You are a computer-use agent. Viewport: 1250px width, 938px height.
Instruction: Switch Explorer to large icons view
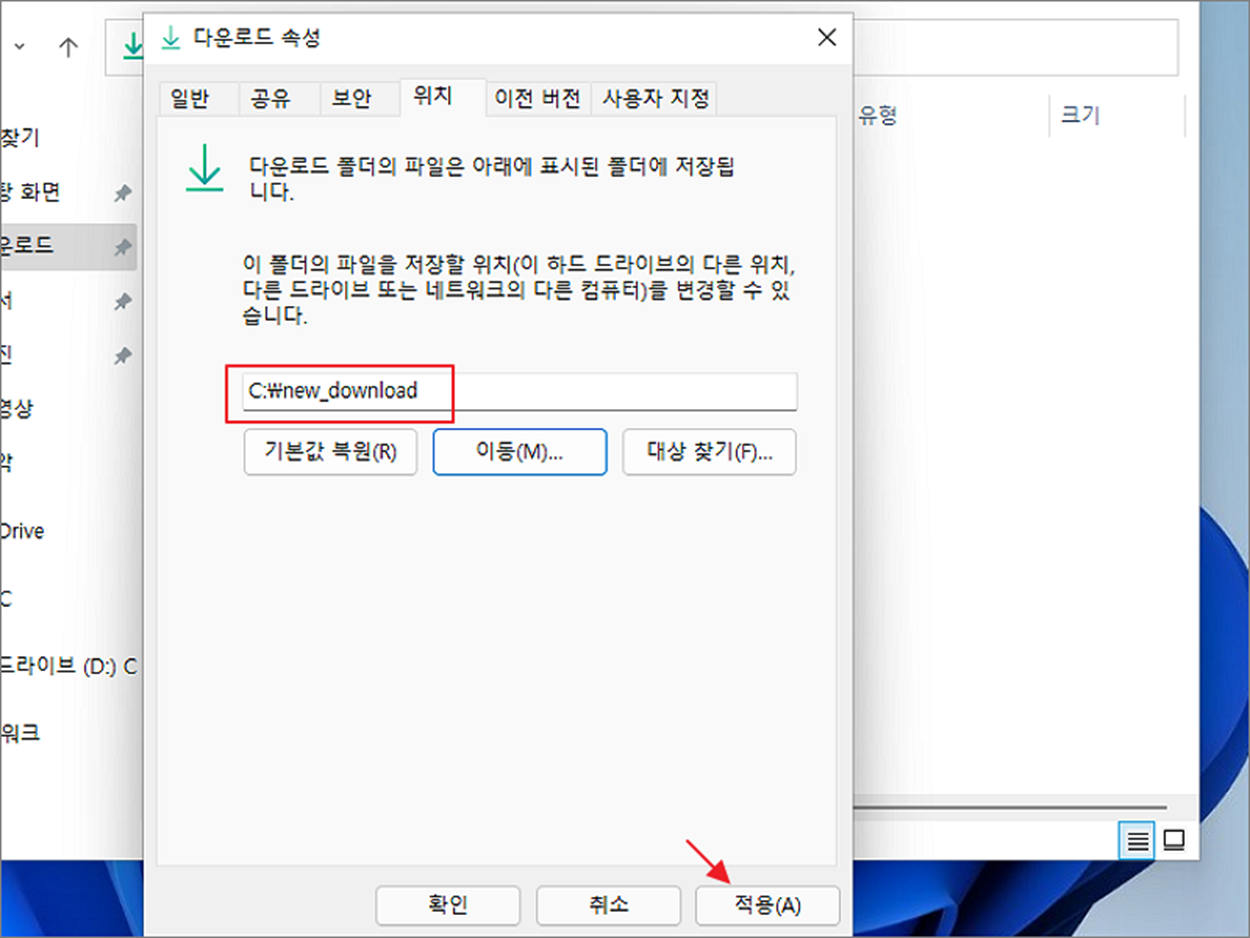[x=1174, y=841]
